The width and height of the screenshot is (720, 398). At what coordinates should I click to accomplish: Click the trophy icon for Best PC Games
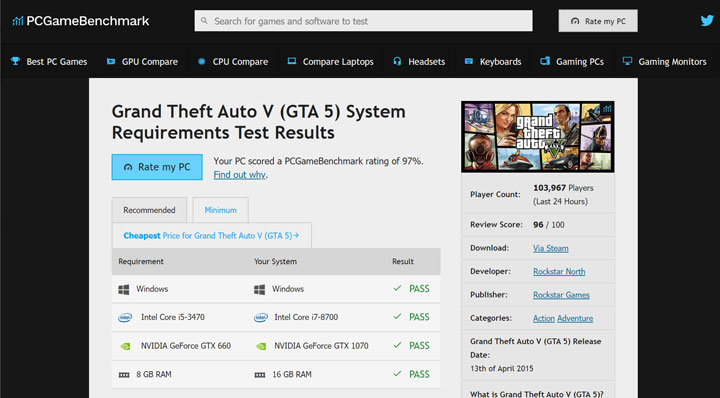(15, 61)
